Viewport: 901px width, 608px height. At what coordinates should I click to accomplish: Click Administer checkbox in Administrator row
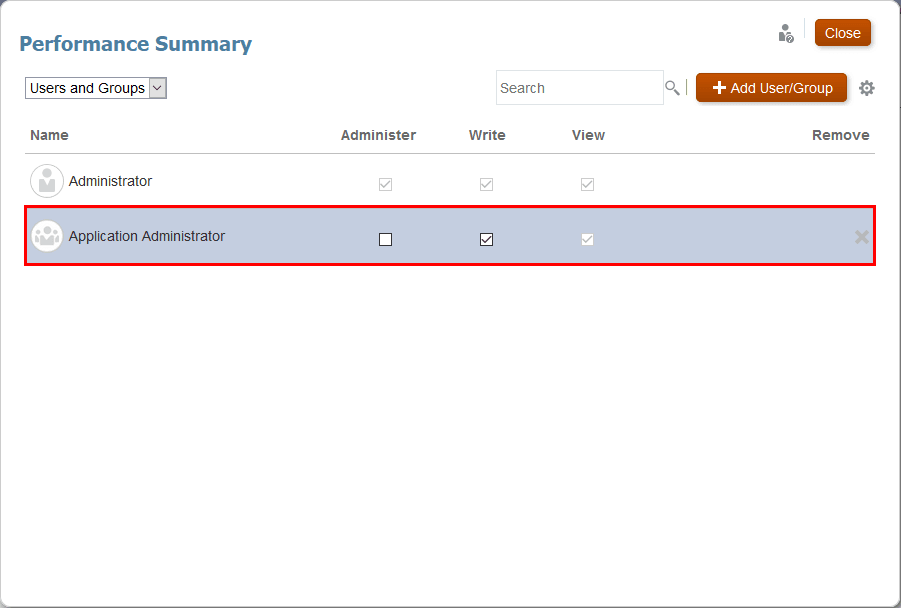click(x=386, y=184)
